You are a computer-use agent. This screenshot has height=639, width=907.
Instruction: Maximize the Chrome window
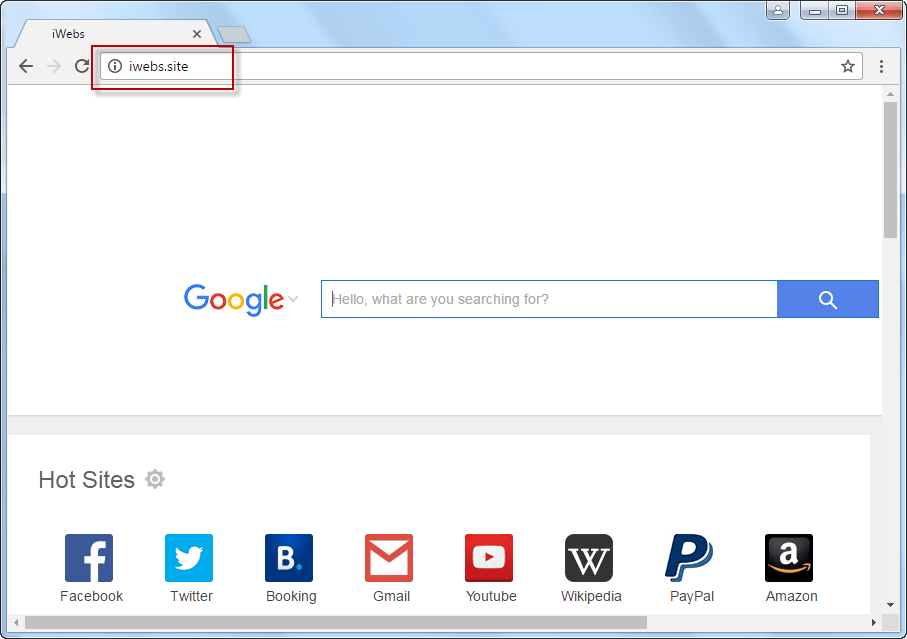point(842,10)
